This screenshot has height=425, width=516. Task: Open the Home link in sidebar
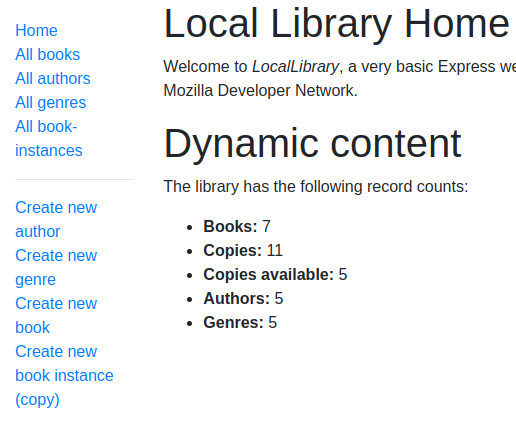36,31
